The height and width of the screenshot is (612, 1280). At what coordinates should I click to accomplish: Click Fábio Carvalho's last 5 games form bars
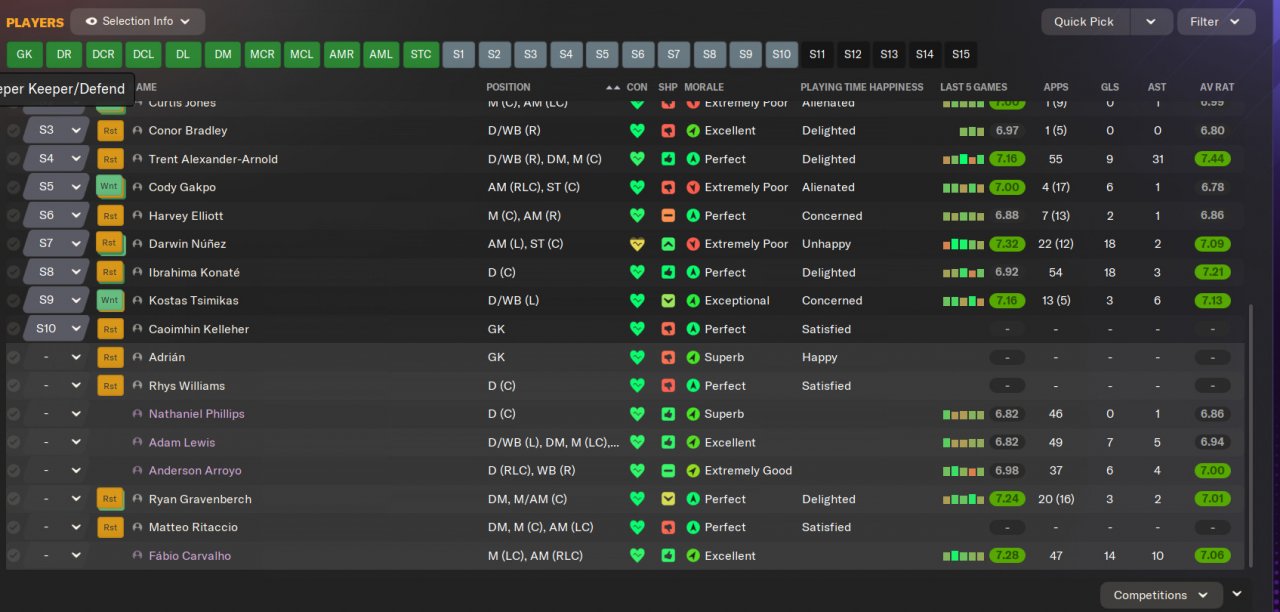[963, 556]
